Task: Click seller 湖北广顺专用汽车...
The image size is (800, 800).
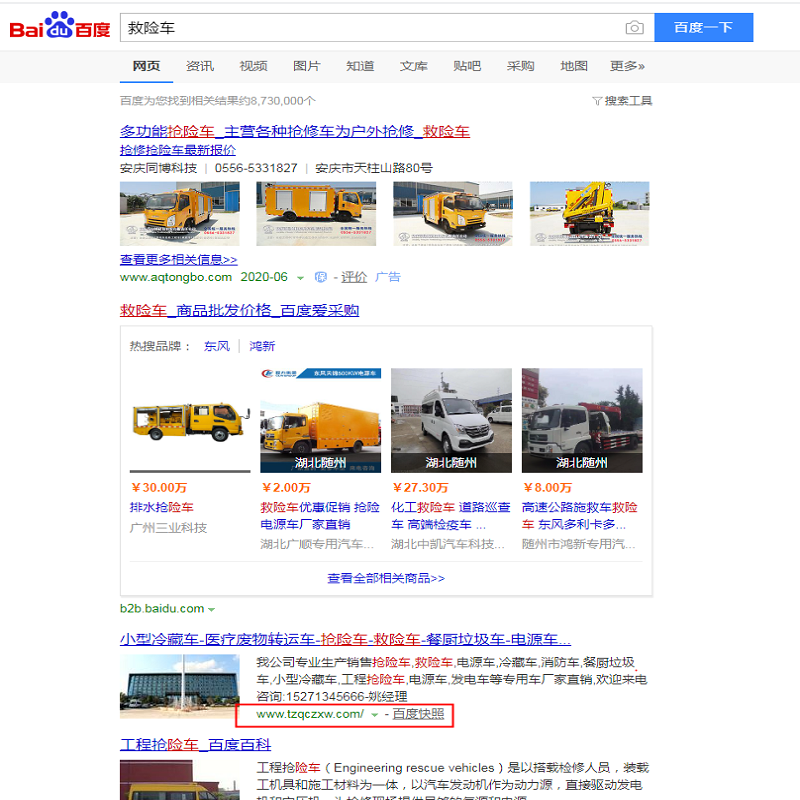Action: [317, 544]
